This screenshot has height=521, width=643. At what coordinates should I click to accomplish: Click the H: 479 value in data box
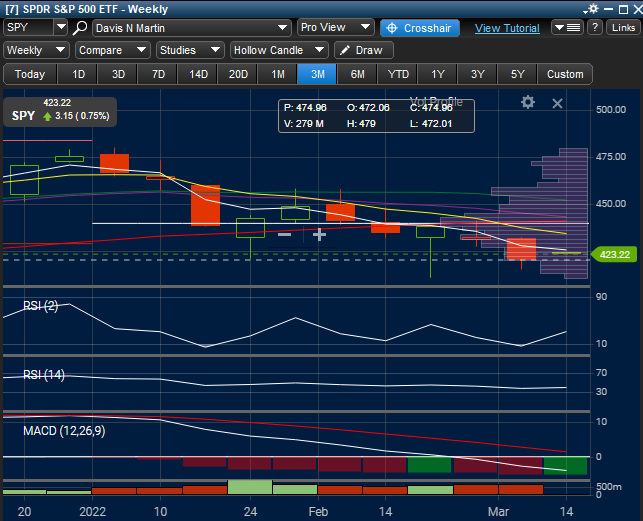coord(361,123)
